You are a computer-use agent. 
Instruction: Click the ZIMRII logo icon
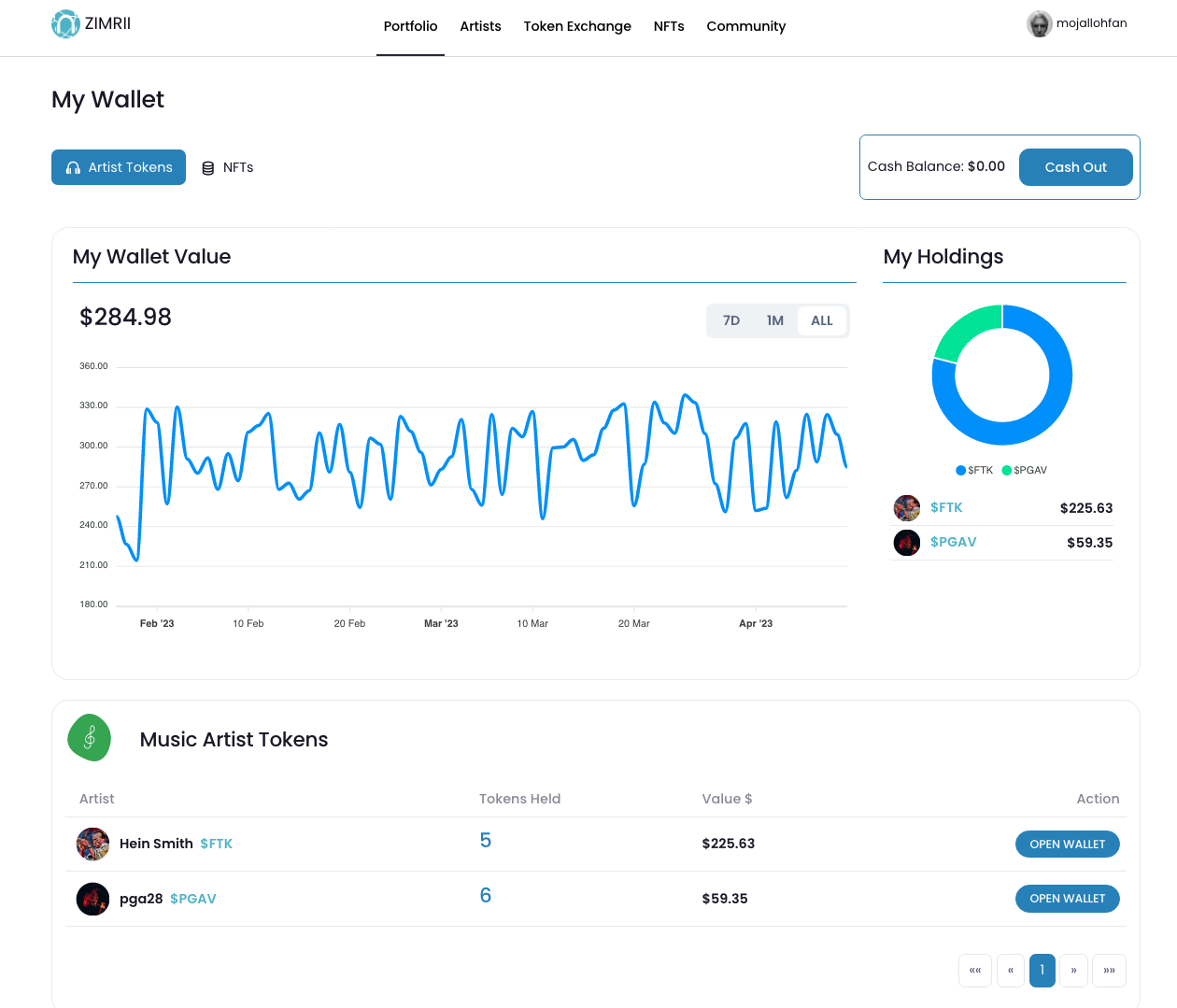point(65,24)
